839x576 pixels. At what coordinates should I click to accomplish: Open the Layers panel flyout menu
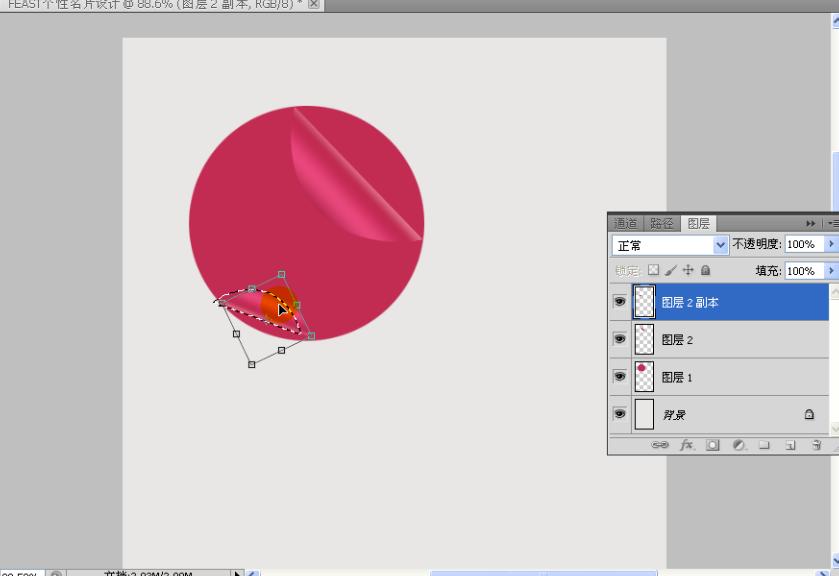831,224
